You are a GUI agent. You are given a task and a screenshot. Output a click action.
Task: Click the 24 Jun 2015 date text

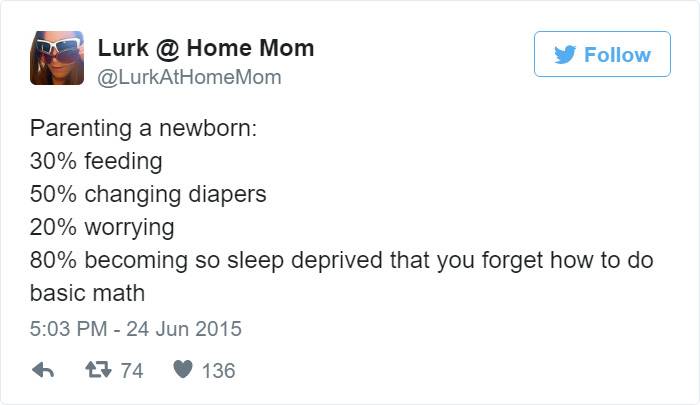coord(184,329)
